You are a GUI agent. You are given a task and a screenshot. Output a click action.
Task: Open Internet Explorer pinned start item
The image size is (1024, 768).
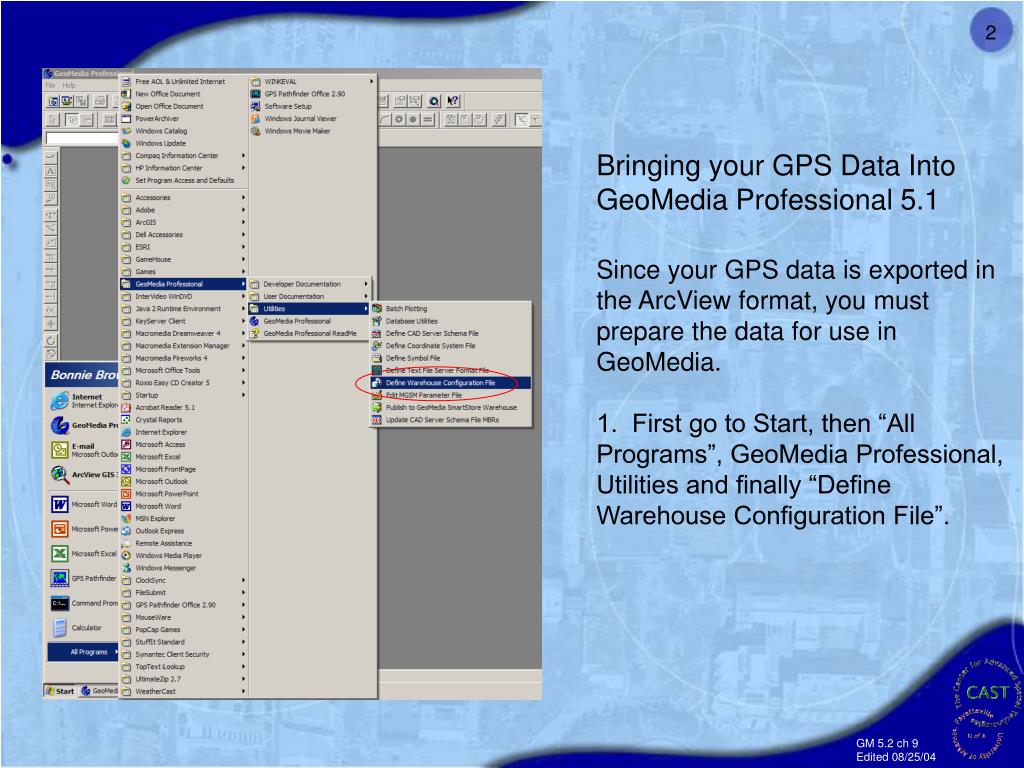[84, 400]
